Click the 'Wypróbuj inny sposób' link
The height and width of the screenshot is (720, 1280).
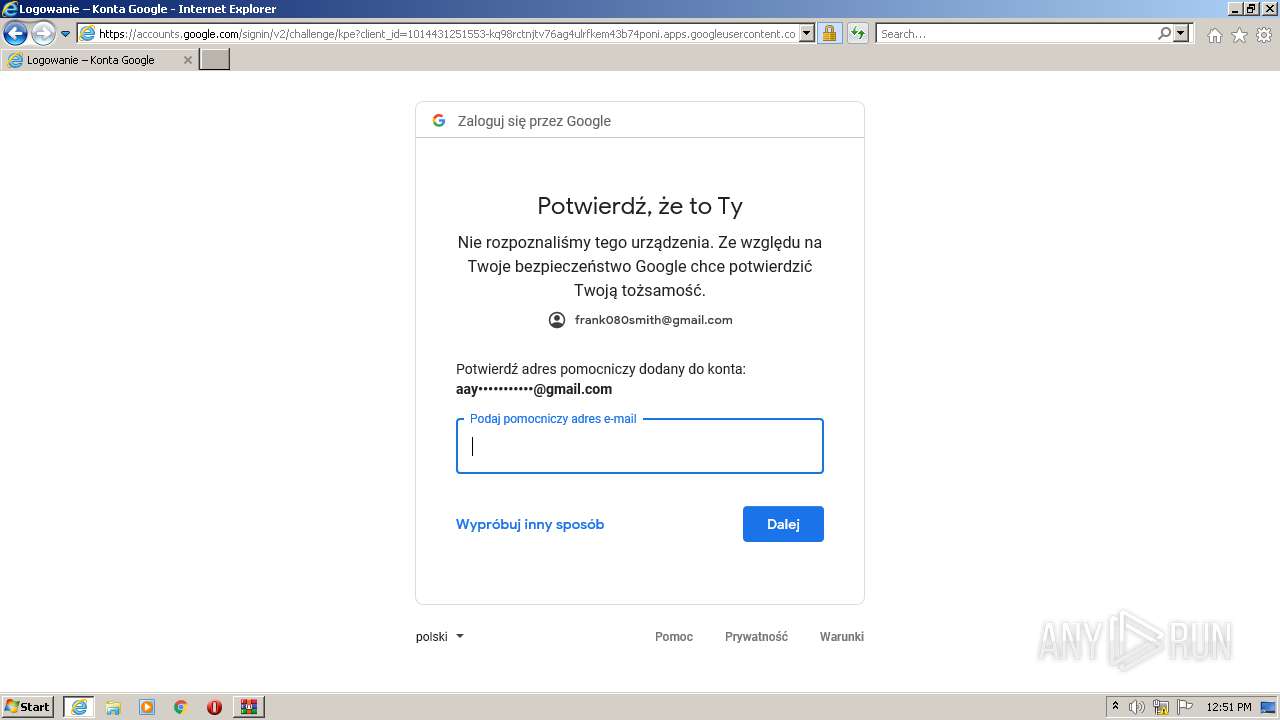pyautogui.click(x=530, y=524)
